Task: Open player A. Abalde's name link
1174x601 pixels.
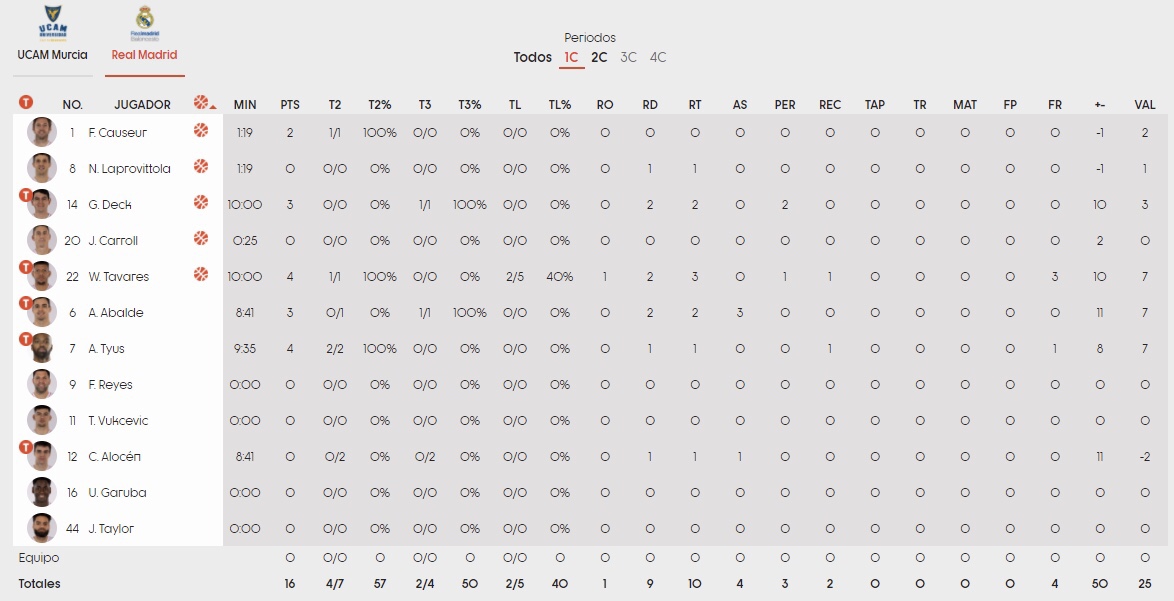Action: [116, 313]
